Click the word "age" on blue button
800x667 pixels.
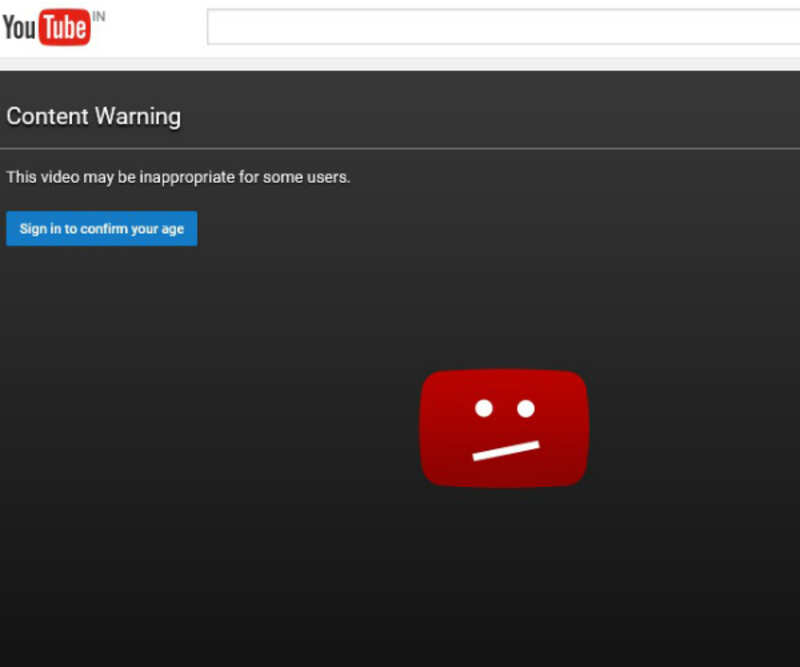172,229
